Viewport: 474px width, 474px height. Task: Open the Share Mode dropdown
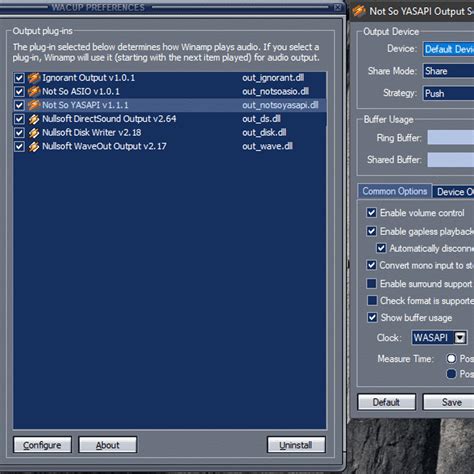point(449,71)
